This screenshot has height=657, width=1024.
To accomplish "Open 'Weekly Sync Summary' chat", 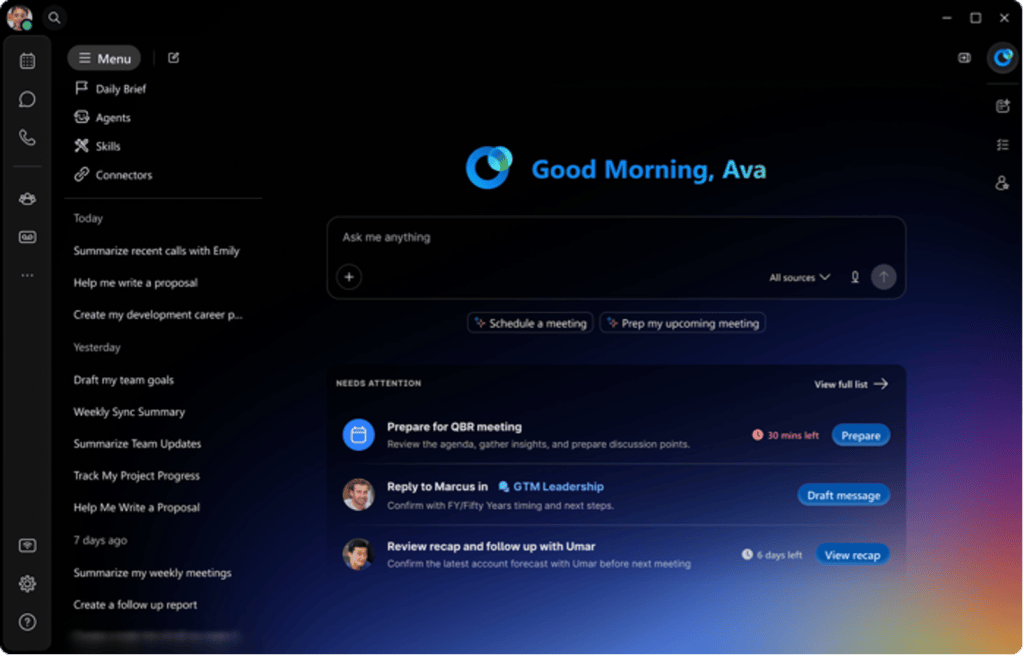I will (x=129, y=412).
